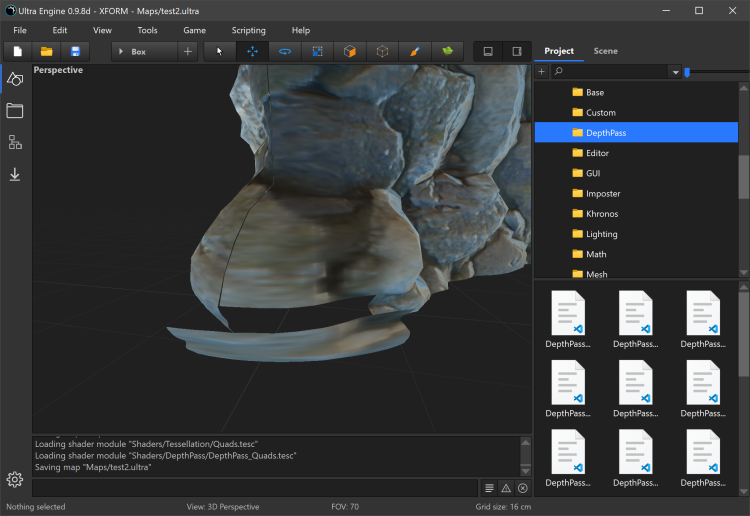The height and width of the screenshot is (516, 750).
Task: Adjust the thumbnail size slider handle
Action: click(x=687, y=72)
